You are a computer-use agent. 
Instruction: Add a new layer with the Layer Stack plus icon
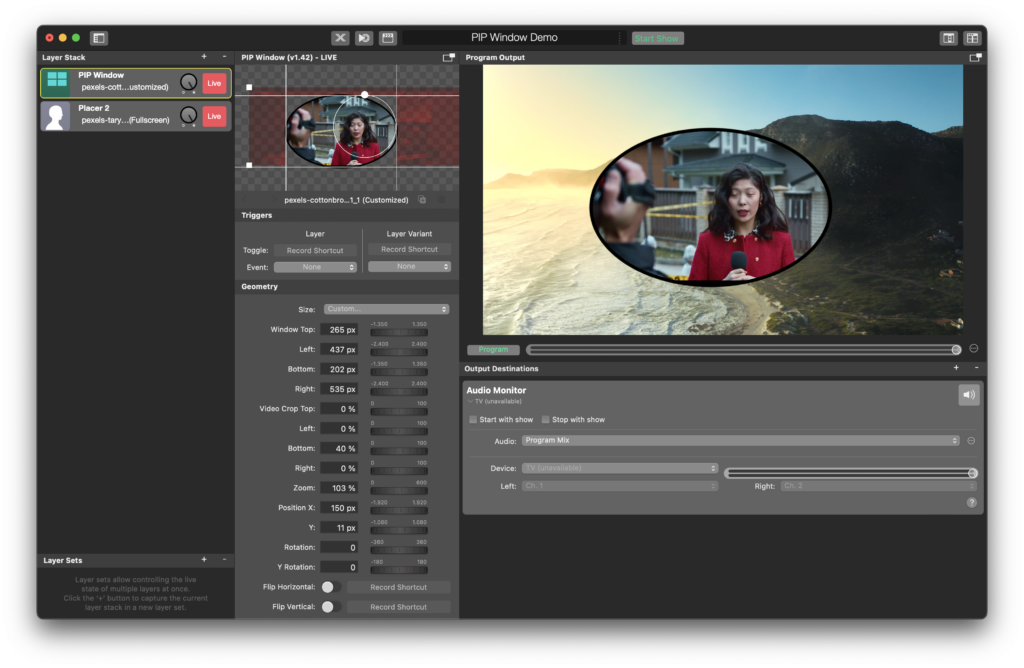coord(205,57)
